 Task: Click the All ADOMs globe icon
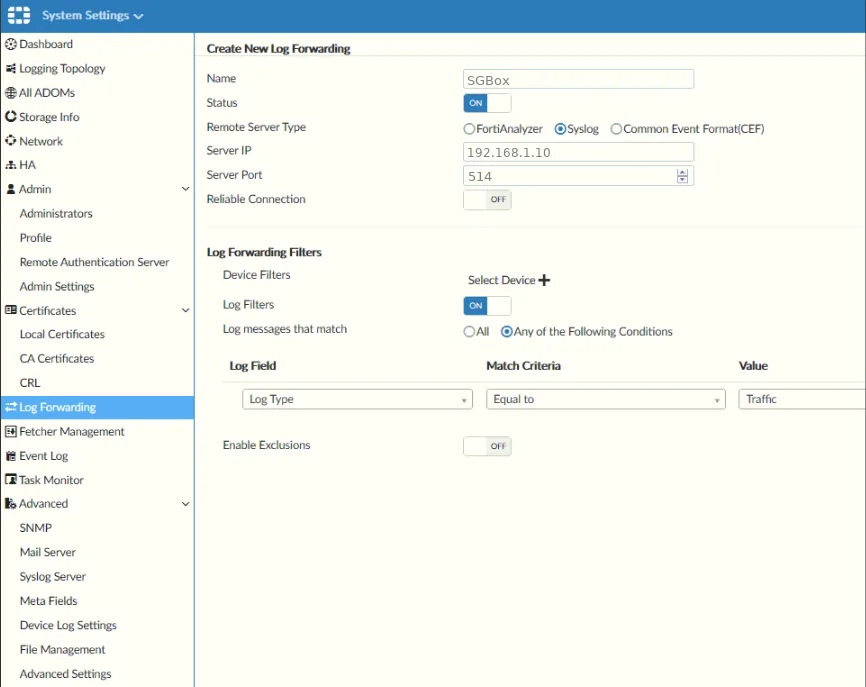[11, 93]
